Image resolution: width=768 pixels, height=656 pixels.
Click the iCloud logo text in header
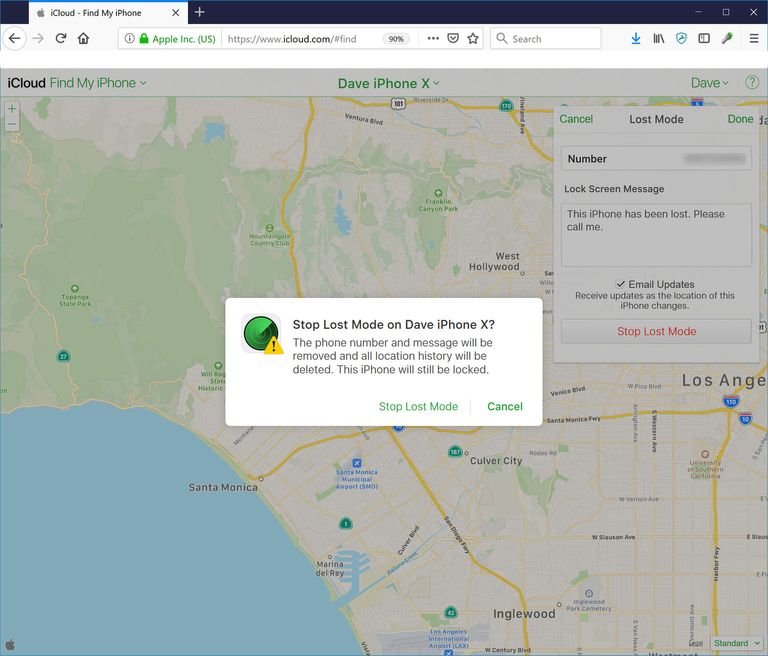[x=26, y=83]
